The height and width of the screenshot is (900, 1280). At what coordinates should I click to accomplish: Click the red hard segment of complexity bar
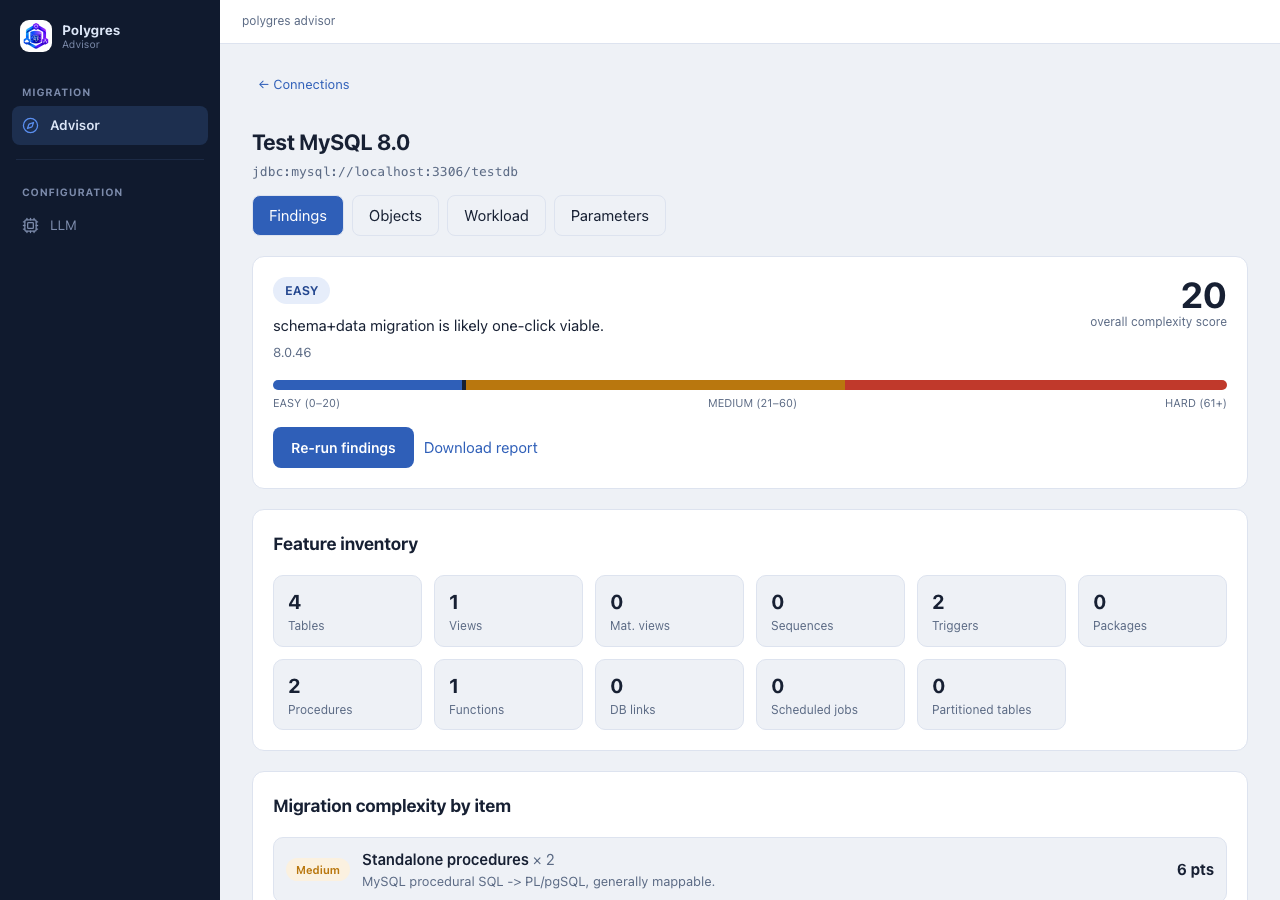pyautogui.click(x=1036, y=385)
